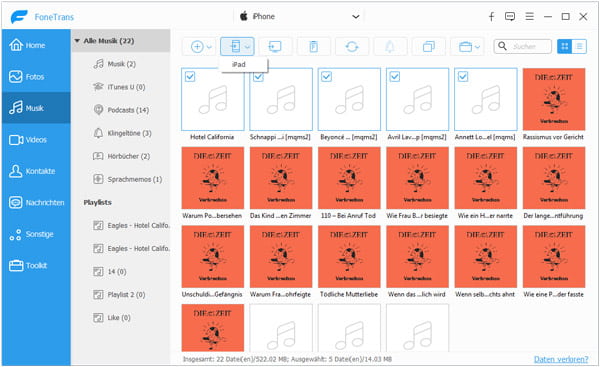Select the Tödliche Mutterliebe thumbnail
Screen dimensions: 600x367
tap(349, 257)
